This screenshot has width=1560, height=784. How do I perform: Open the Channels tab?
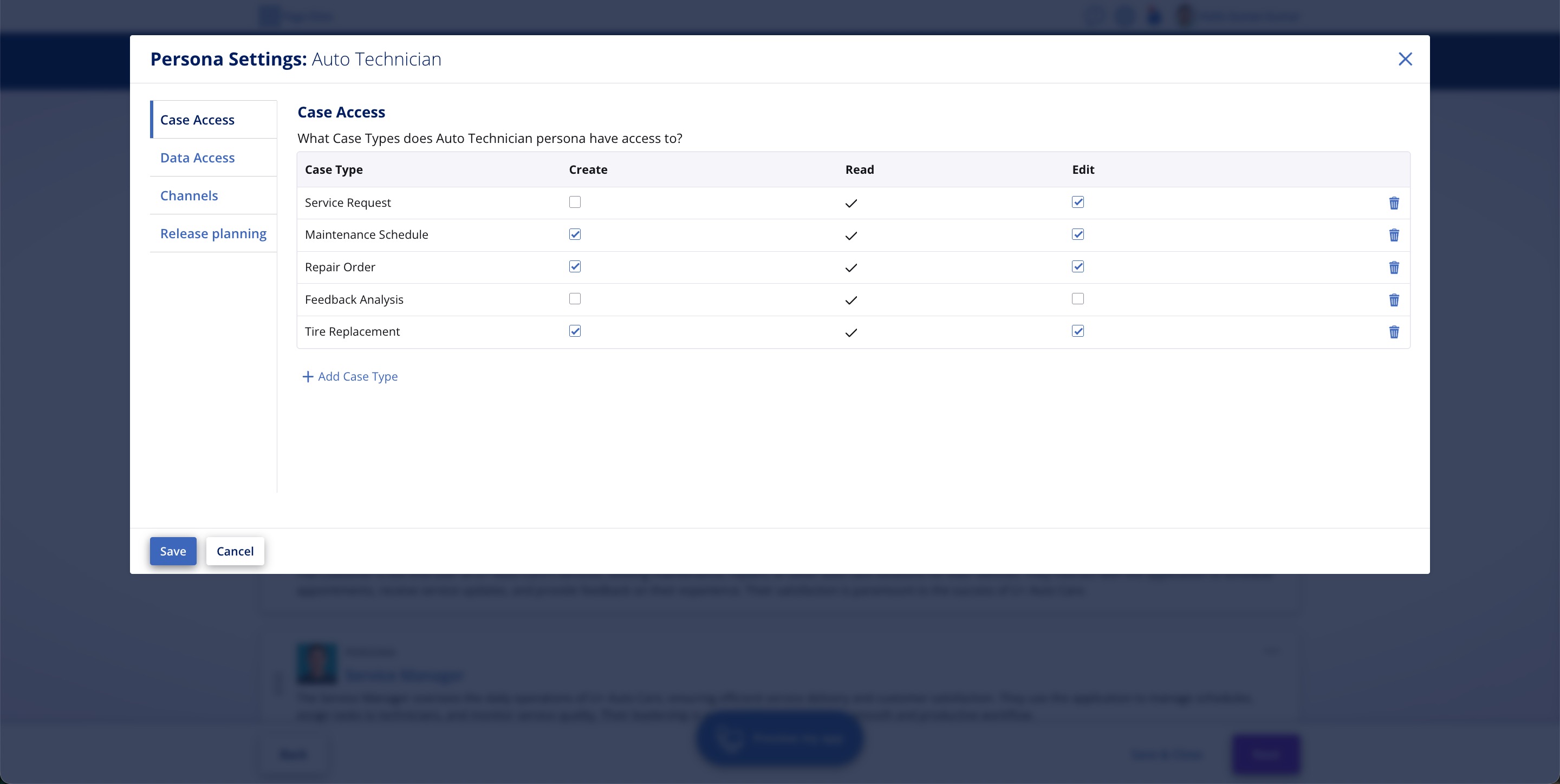coord(189,195)
